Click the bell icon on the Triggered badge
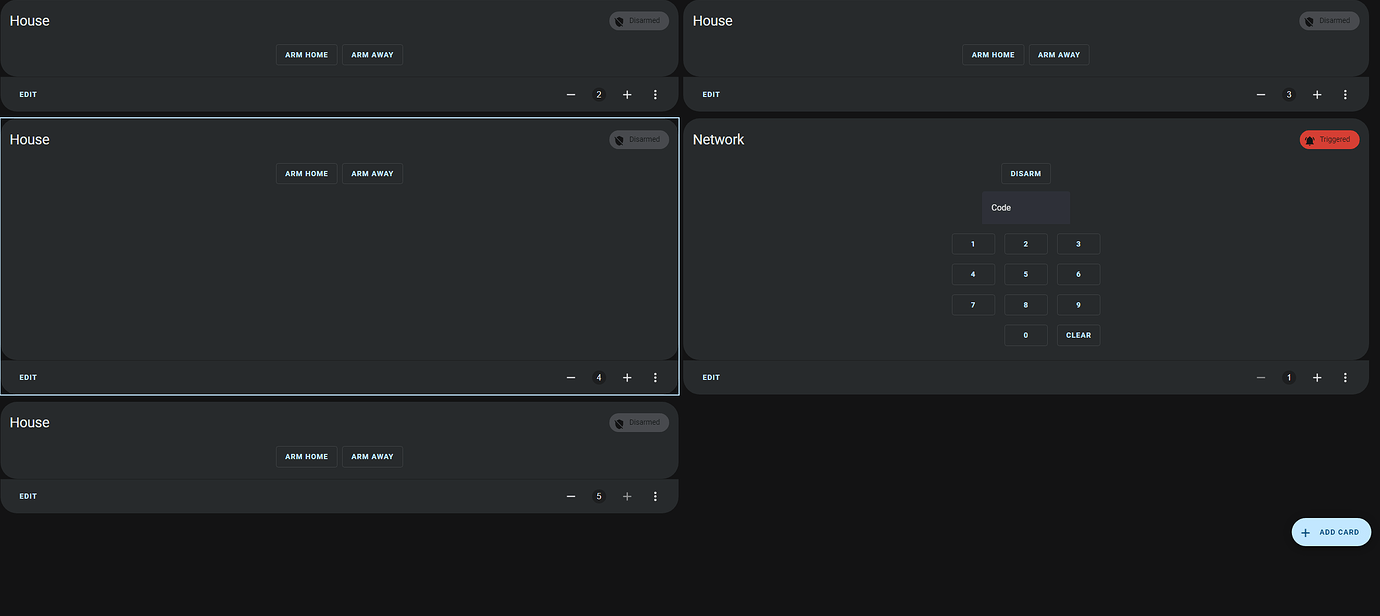Image resolution: width=1380 pixels, height=616 pixels. [1310, 139]
